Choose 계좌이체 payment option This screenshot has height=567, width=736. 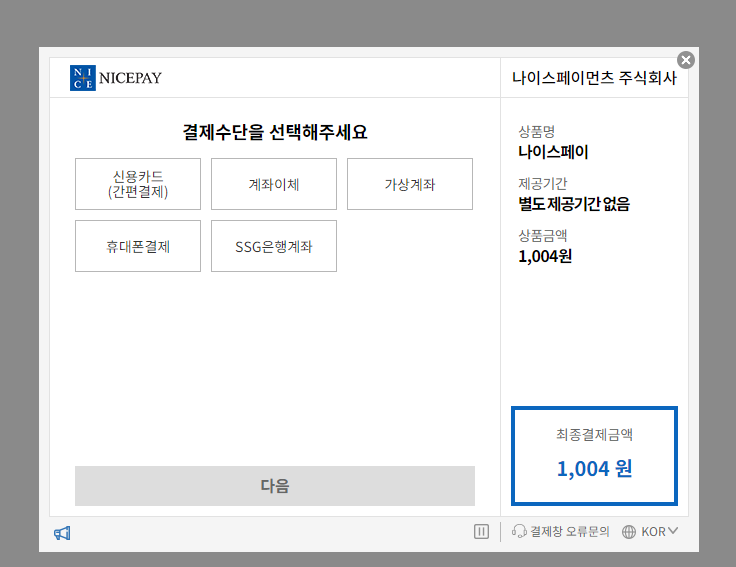[x=274, y=184]
